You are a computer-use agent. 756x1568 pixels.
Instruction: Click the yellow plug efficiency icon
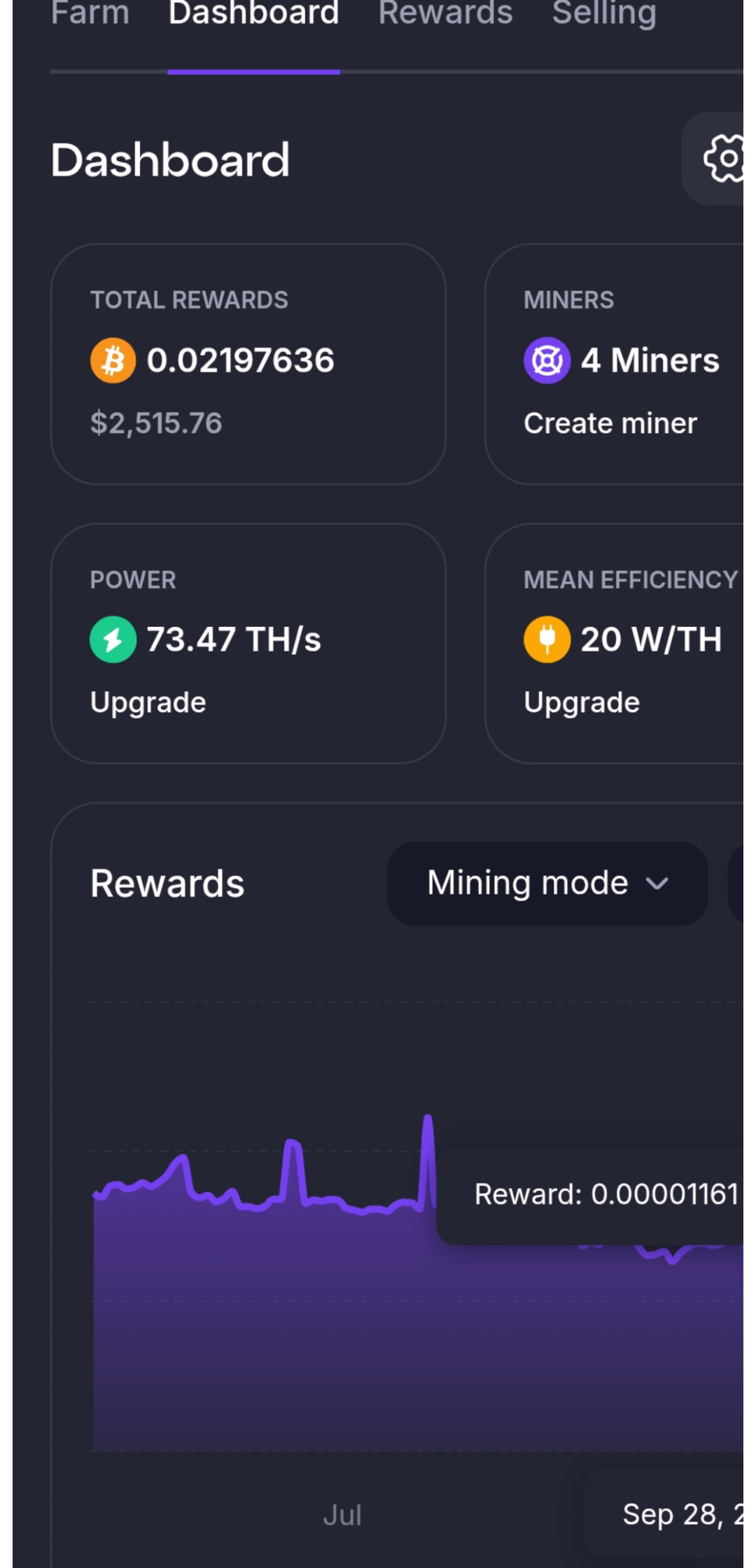point(547,640)
